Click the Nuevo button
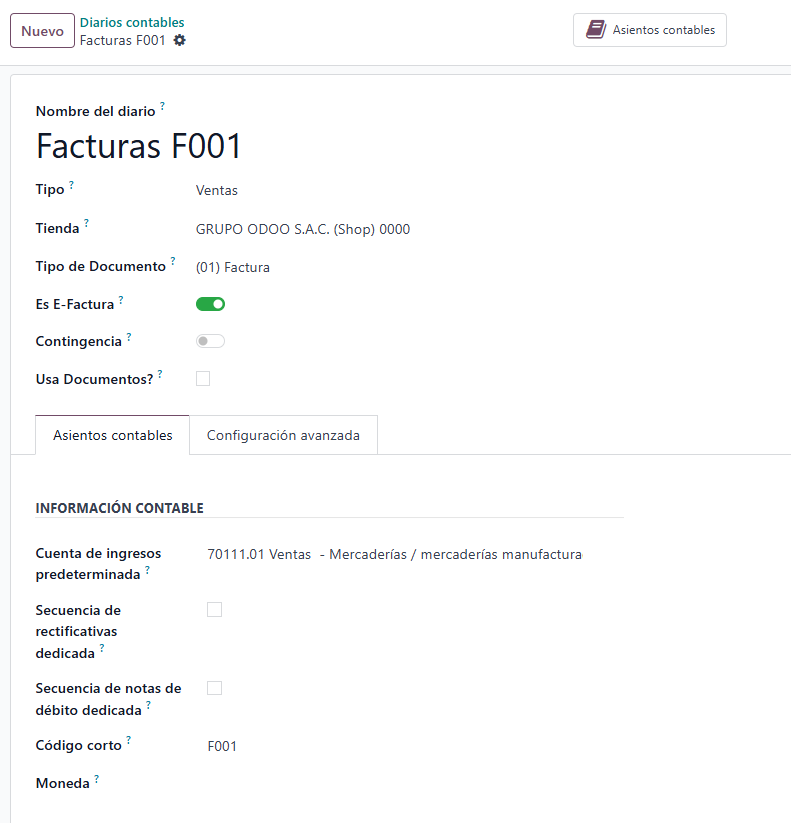 (43, 31)
